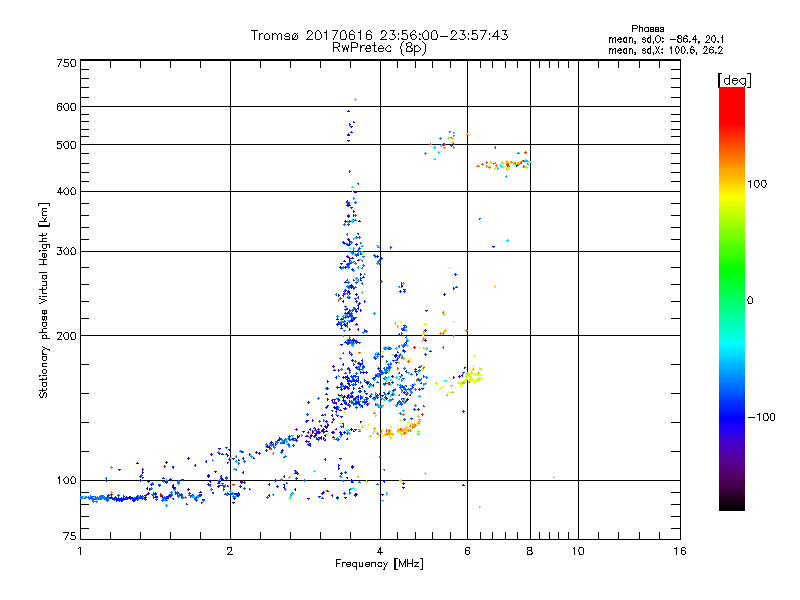Click the RwPretec (8p) subtitle
Viewport: 800px width, 600px height.
tap(379, 47)
